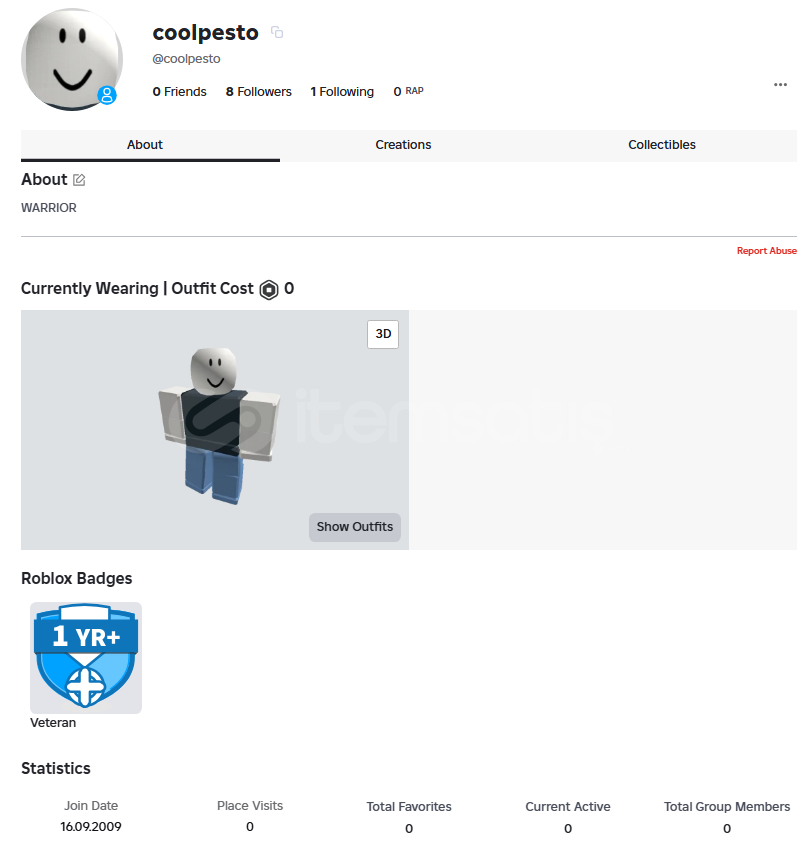Toggle the 3D avatar view
This screenshot has width=801, height=843.
(383, 334)
